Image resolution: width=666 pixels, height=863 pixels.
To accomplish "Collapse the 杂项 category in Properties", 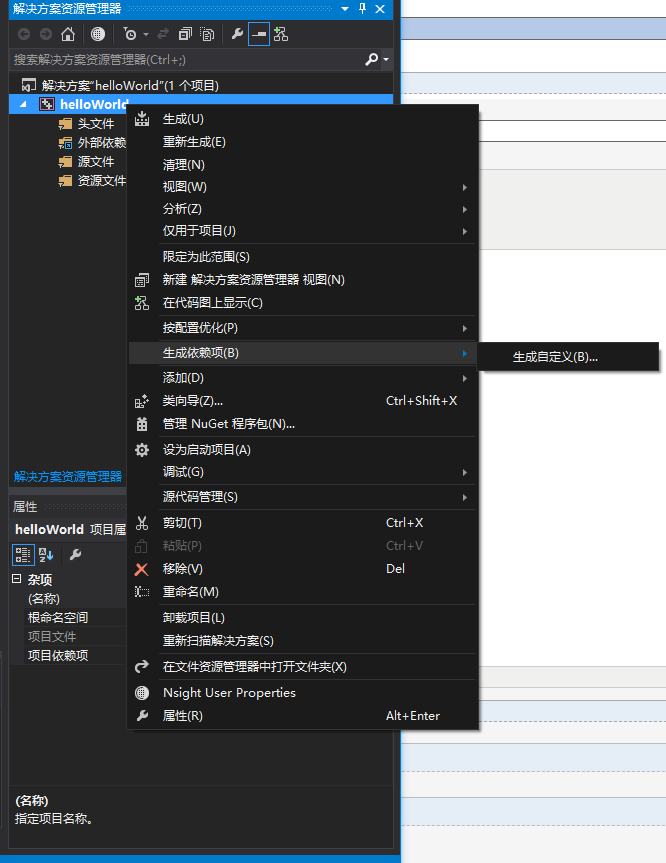I will (x=17, y=578).
